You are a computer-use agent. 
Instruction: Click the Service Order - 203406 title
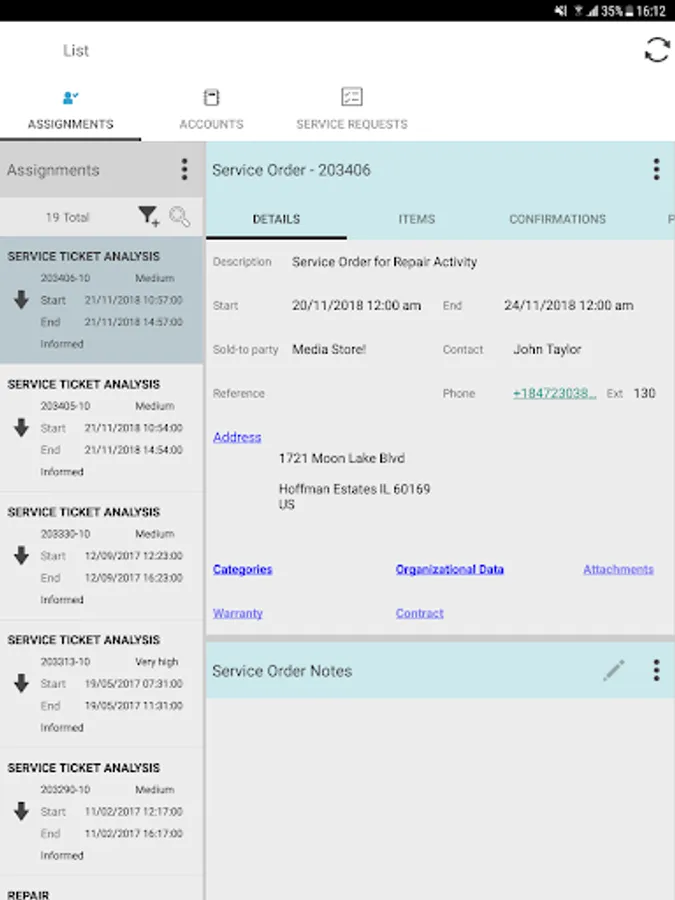coord(292,170)
